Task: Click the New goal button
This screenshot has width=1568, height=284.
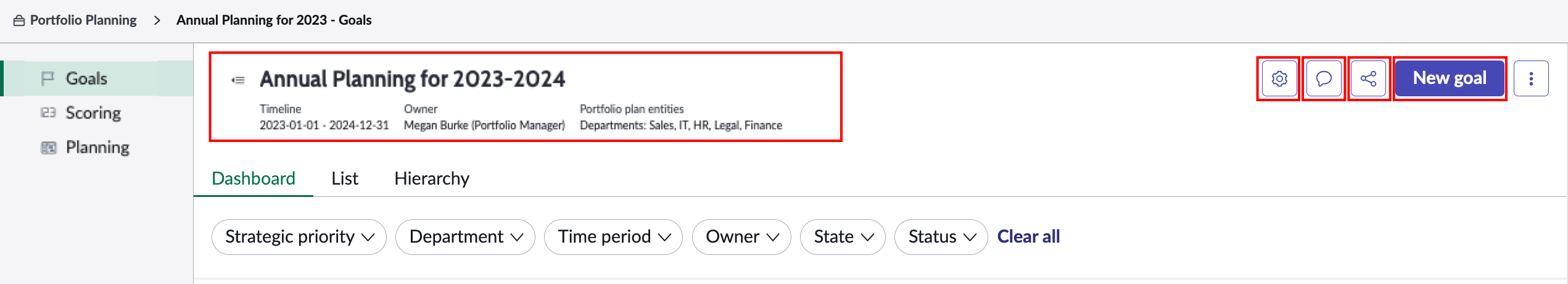Action: point(1450,78)
